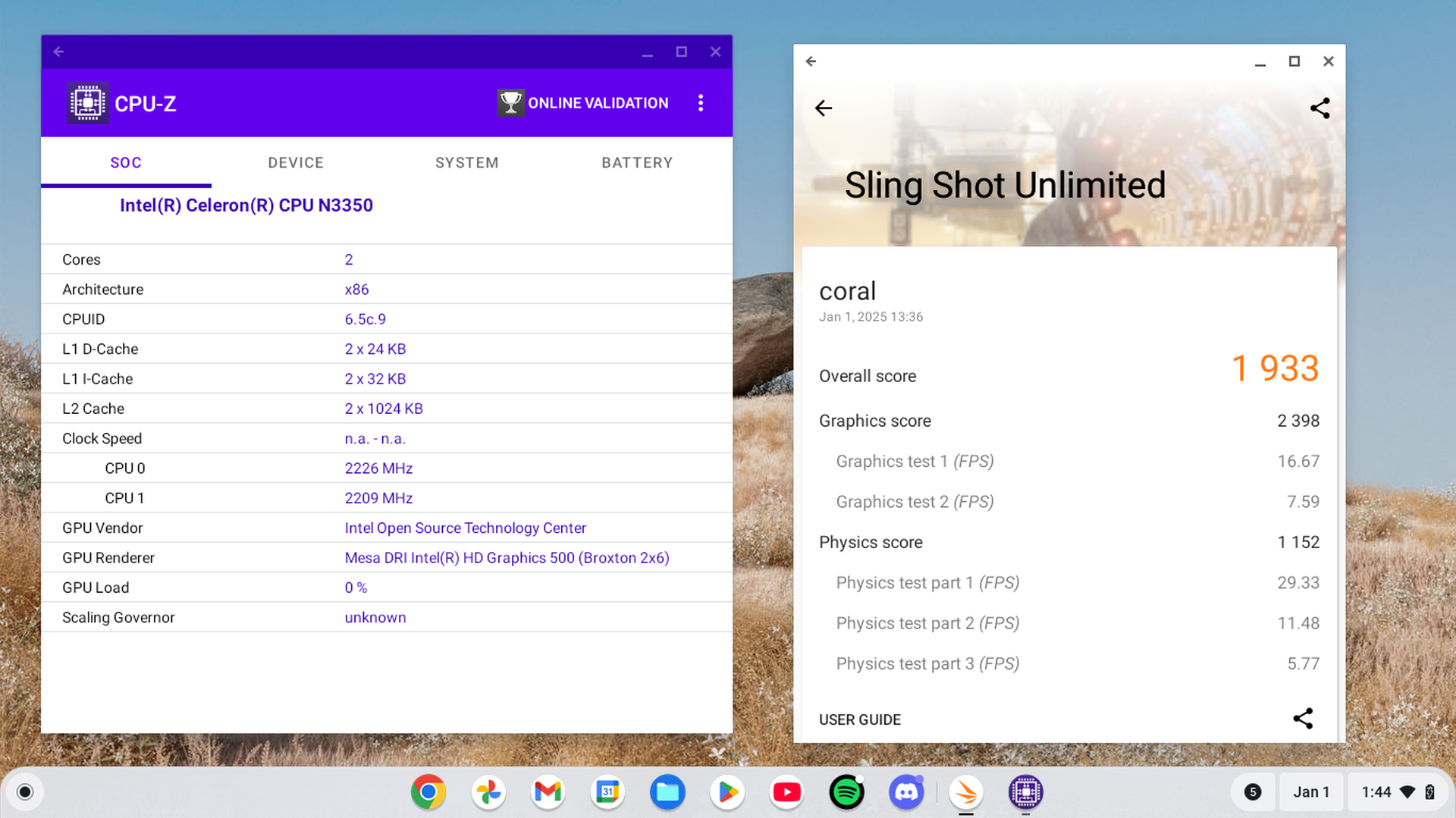Open the Jan 1 calendar date button
Image resolution: width=1456 pixels, height=818 pixels.
1311,792
